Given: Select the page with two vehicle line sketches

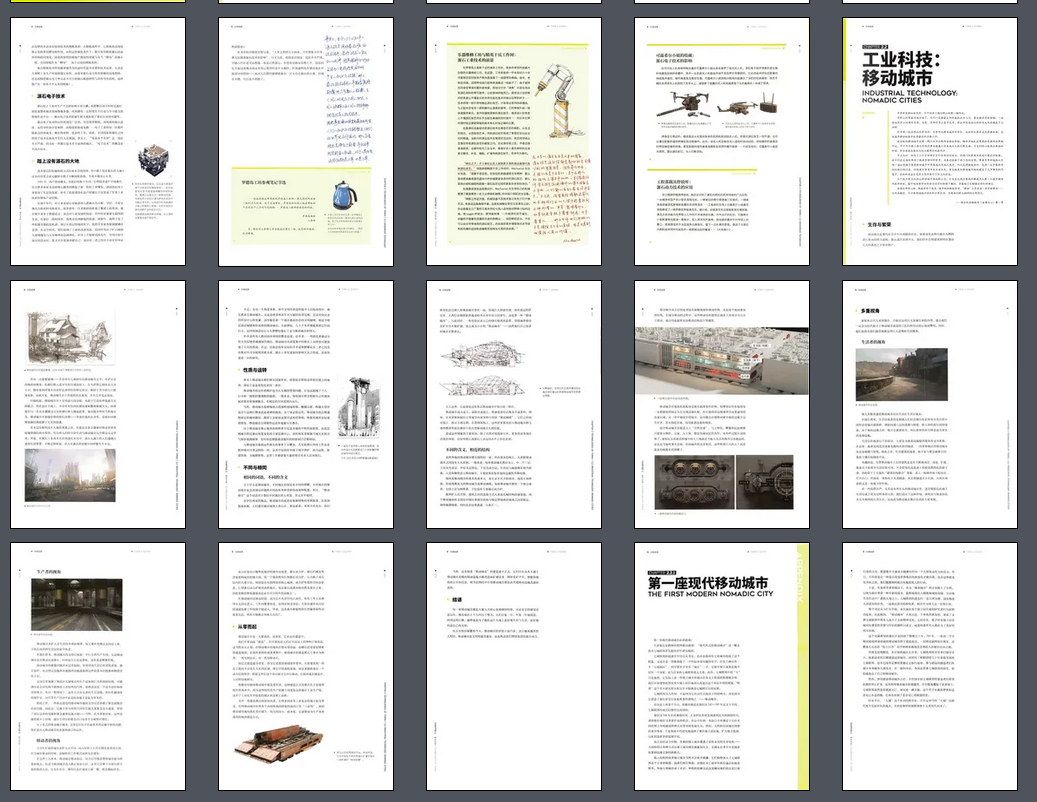Looking at the screenshot, I should tap(514, 405).
